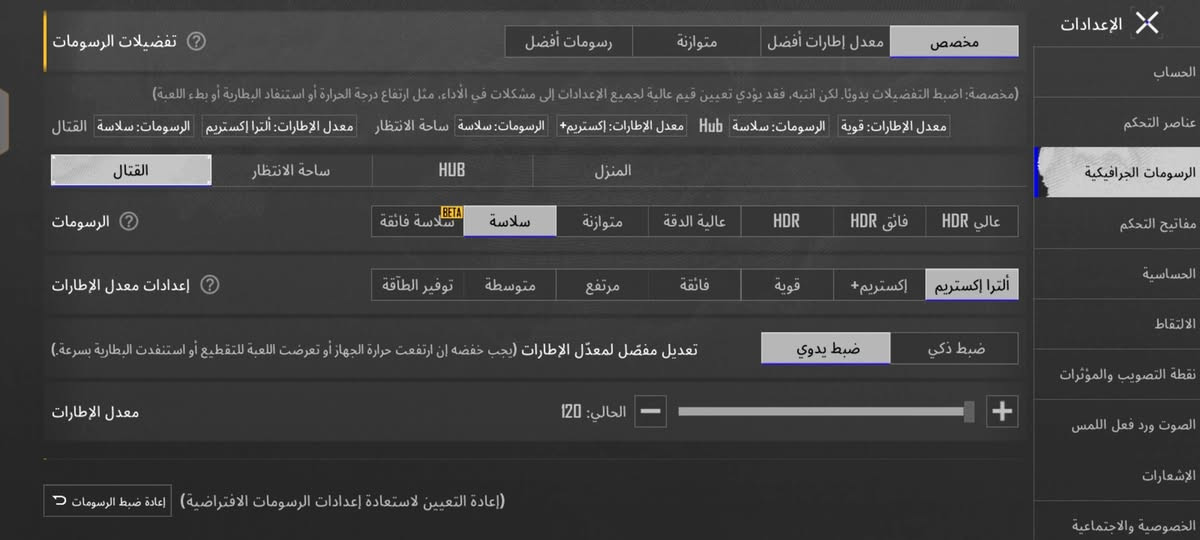This screenshot has height=540, width=1200.
Task: Switch to the المنزل scene tab
Action: (613, 170)
